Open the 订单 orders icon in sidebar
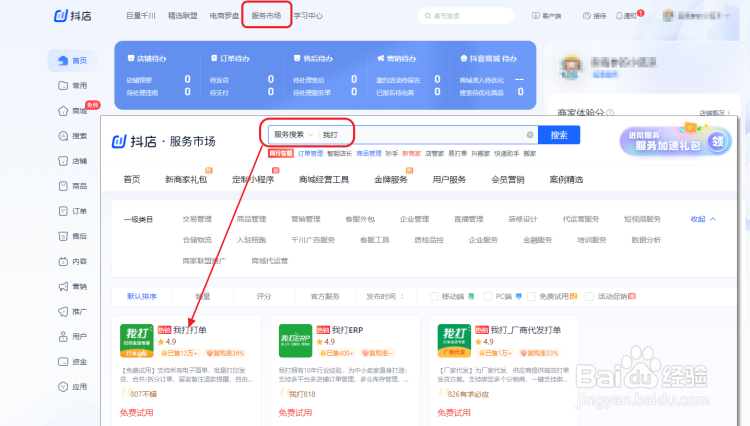This screenshot has width=750, height=426. point(63,211)
